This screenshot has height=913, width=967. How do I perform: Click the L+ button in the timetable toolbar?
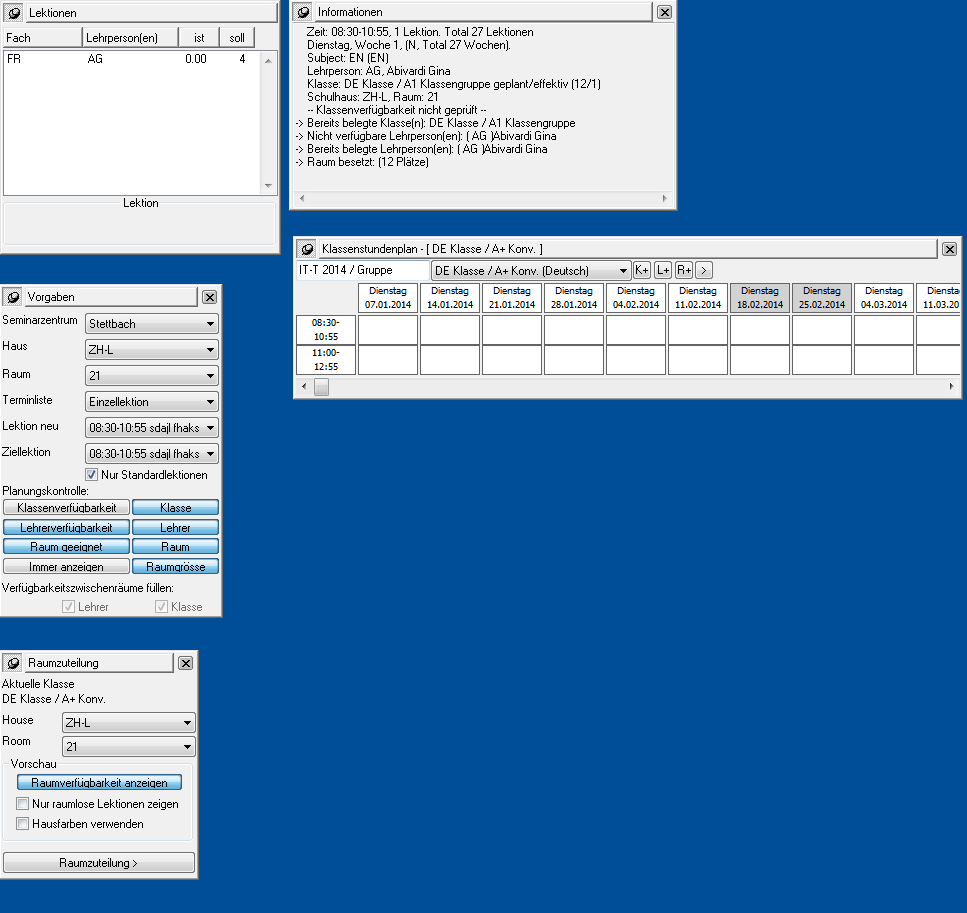point(663,270)
